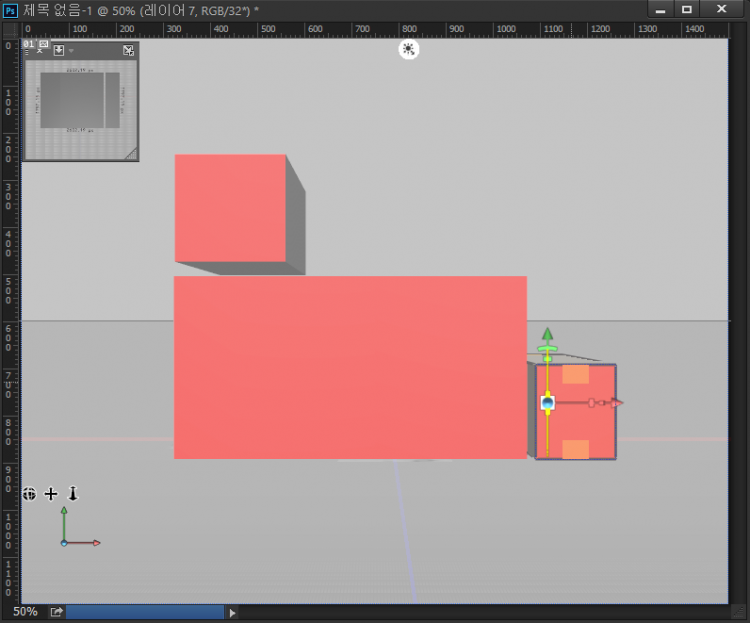Click the center cube of 3D gizmo
Image resolution: width=750 pixels, height=623 pixels.
(547, 403)
